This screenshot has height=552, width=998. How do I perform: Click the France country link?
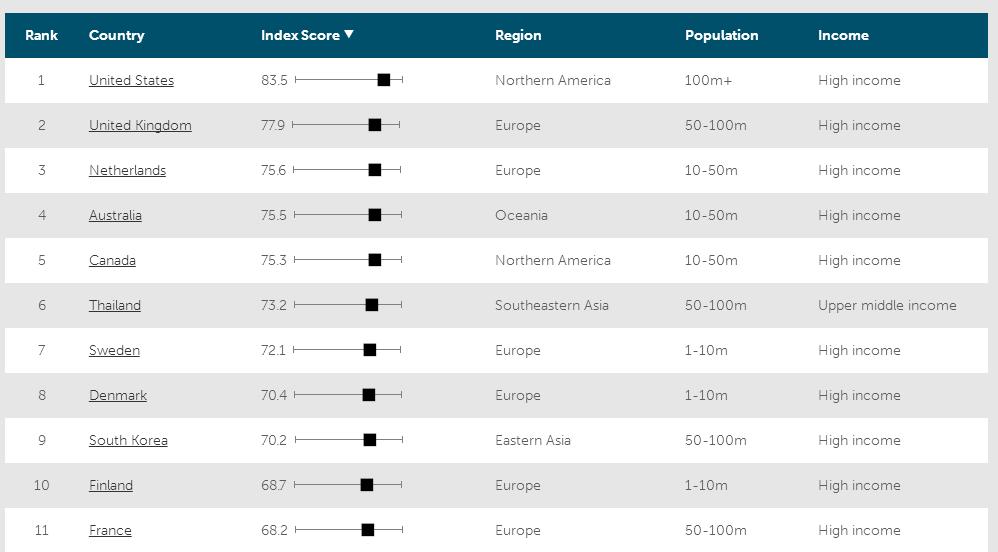tap(110, 530)
